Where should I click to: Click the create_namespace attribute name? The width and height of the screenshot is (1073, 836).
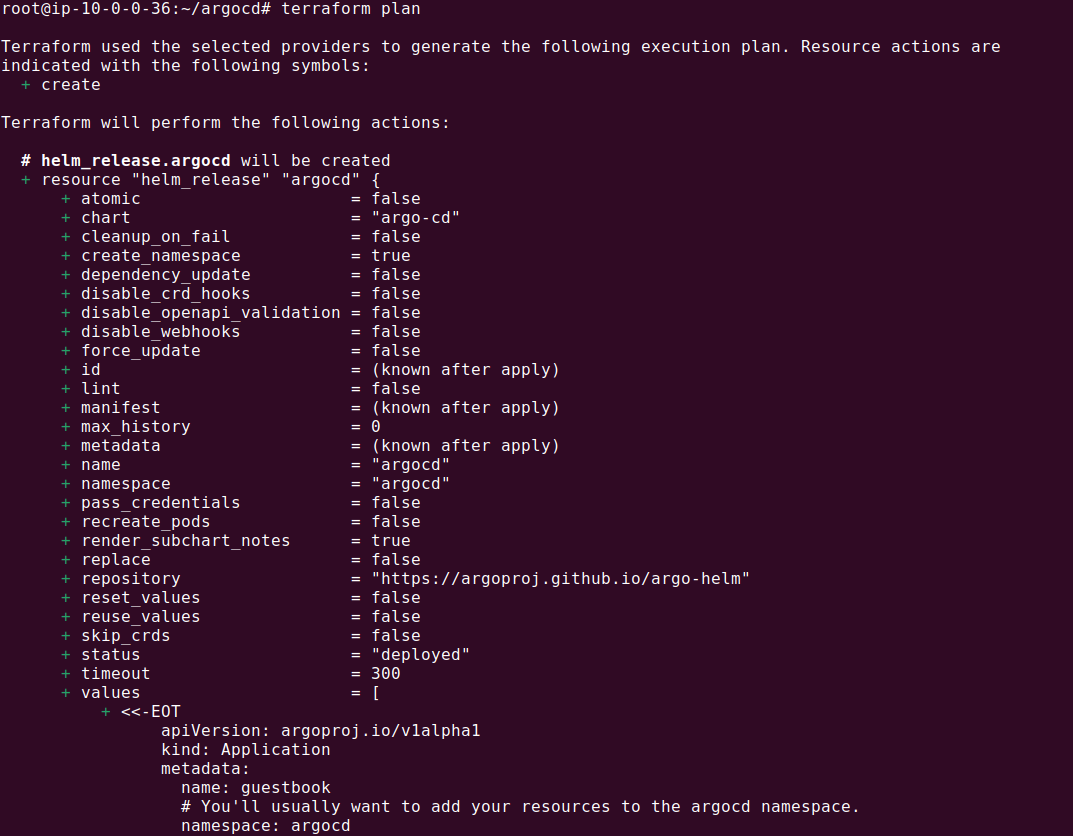tap(160, 255)
